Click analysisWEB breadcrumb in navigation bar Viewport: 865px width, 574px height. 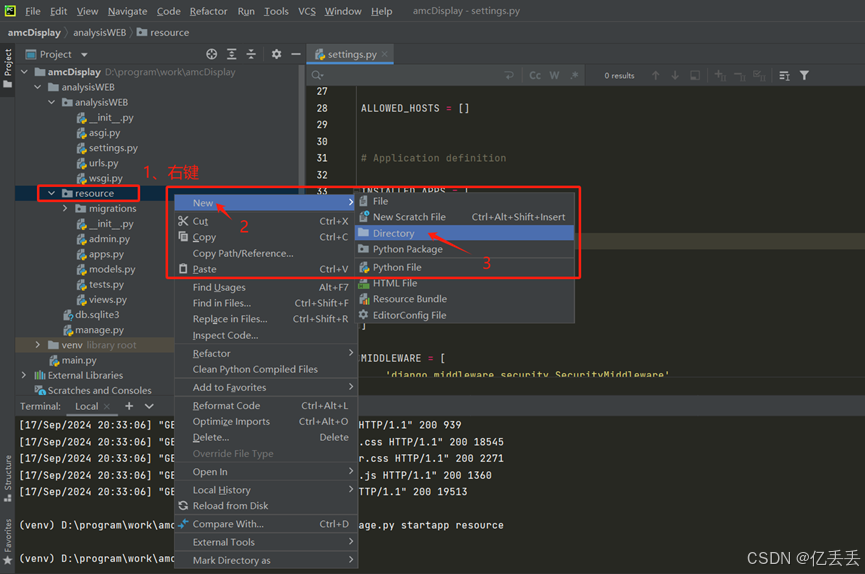tap(99, 33)
